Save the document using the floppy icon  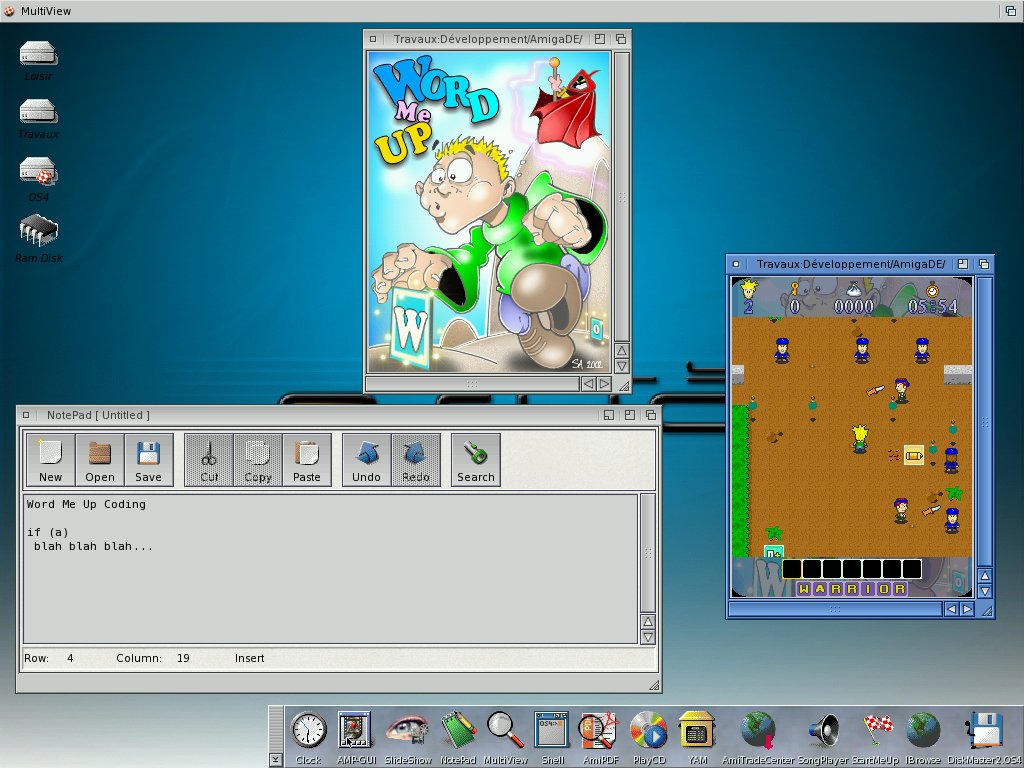click(x=149, y=460)
